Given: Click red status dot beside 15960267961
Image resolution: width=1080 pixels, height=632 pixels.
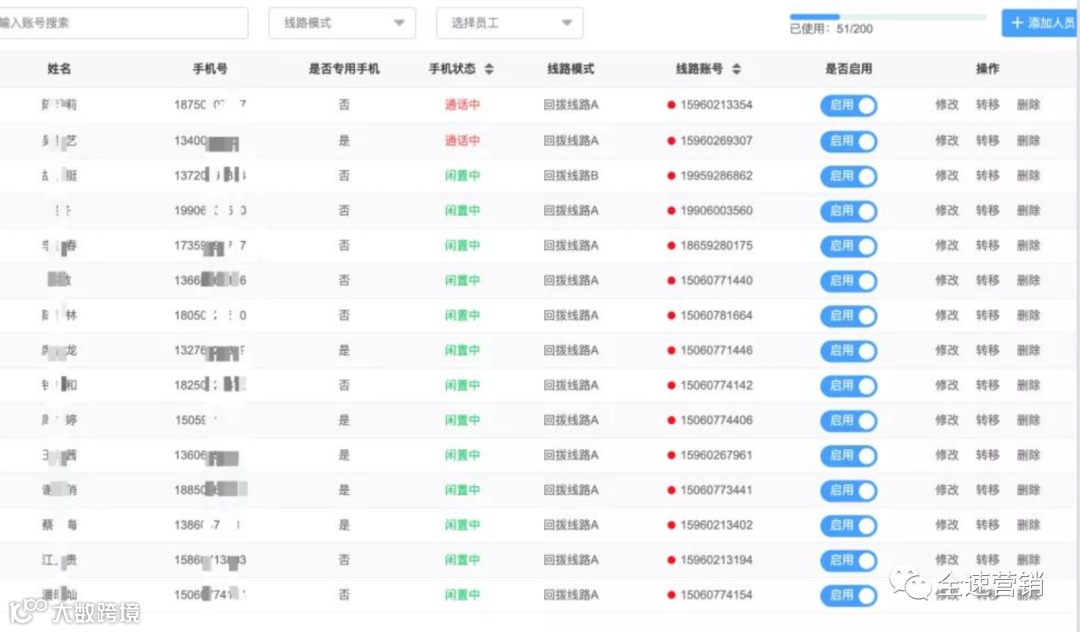Looking at the screenshot, I should pyautogui.click(x=671, y=456).
